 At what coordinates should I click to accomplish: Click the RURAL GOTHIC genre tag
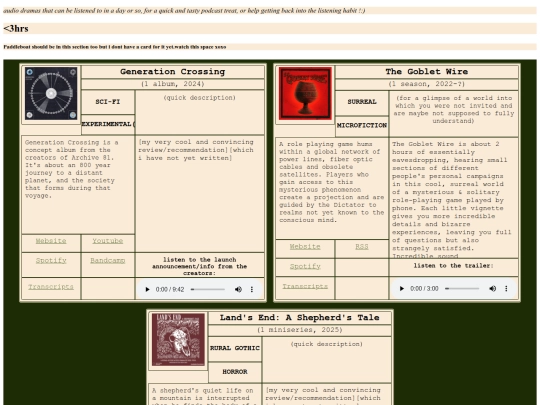point(235,348)
